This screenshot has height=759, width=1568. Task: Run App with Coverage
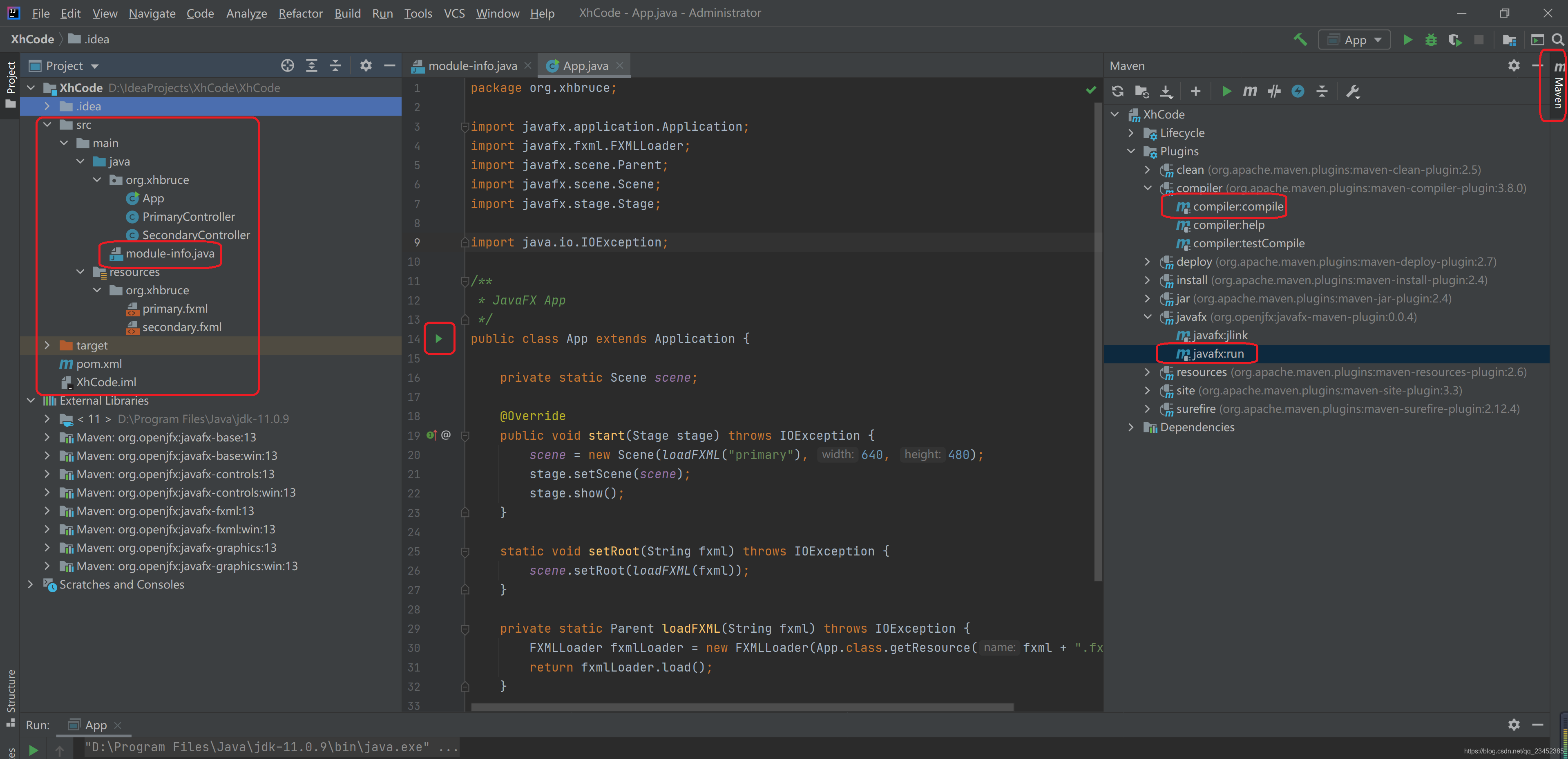click(x=1455, y=40)
